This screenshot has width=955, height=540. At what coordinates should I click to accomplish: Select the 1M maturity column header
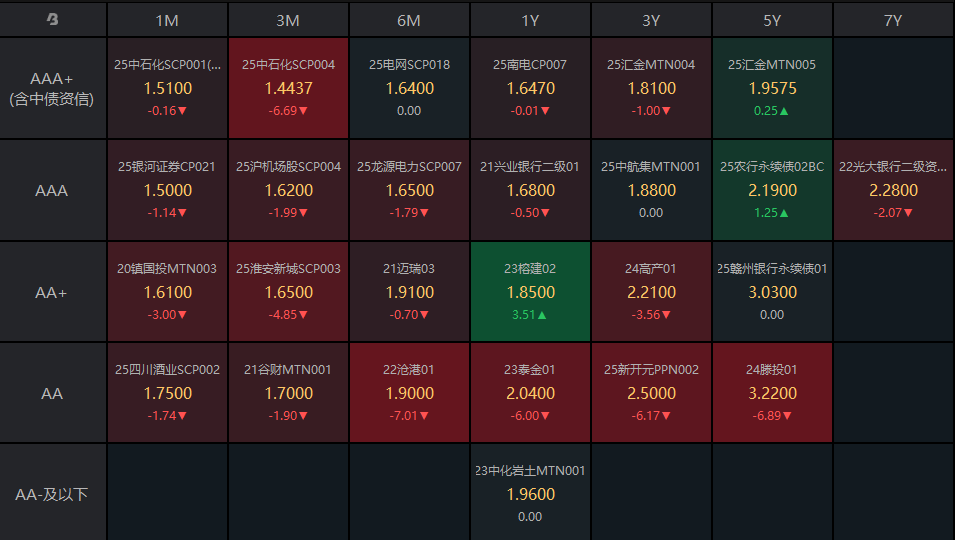(x=167, y=20)
